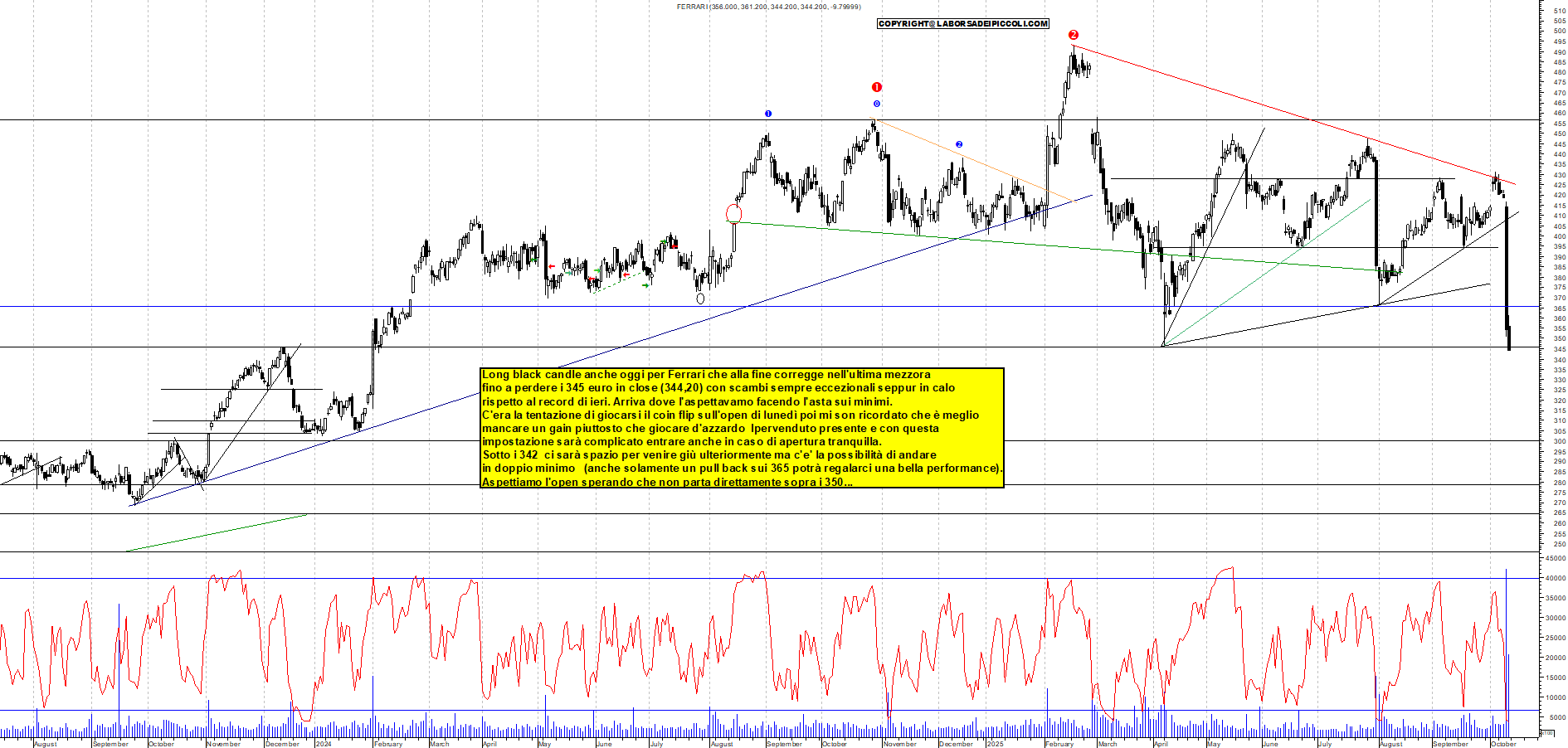Click the 2024 label on the time axis
This screenshot has width=1568, height=748.
[x=323, y=744]
